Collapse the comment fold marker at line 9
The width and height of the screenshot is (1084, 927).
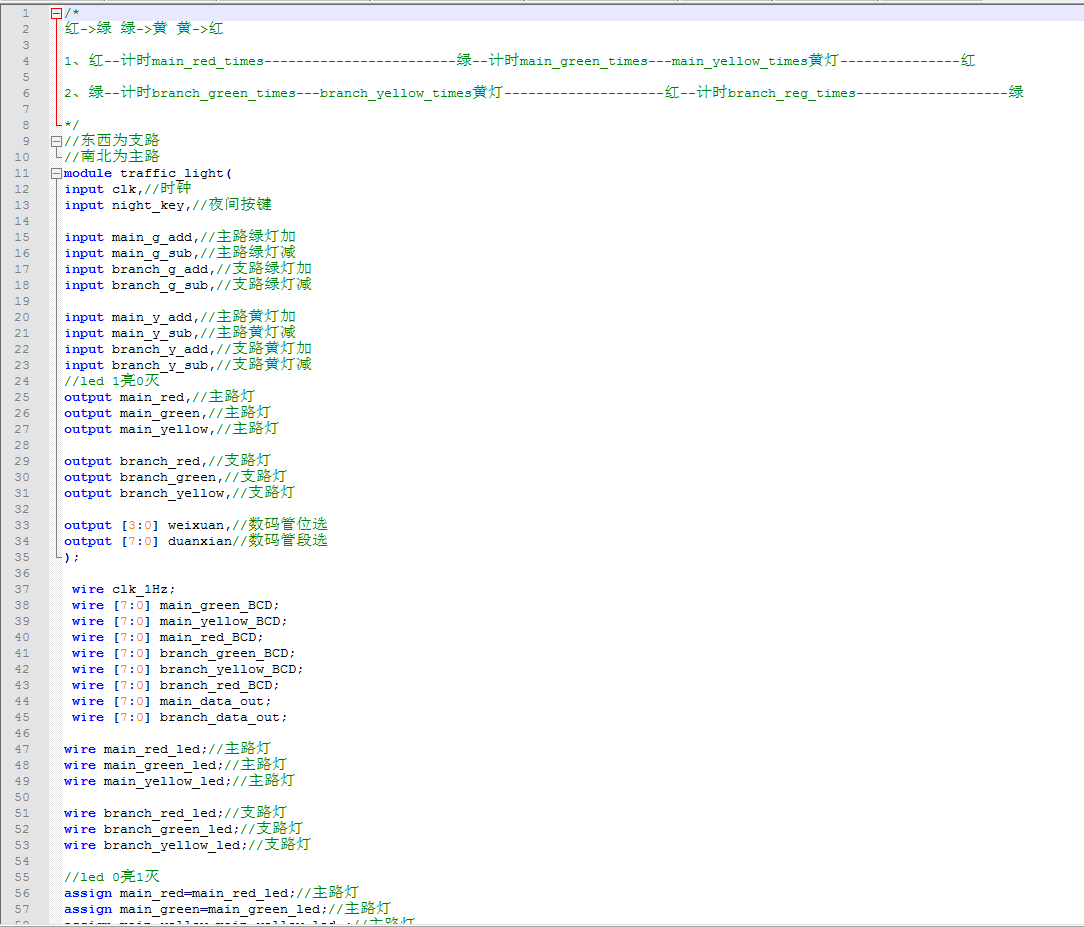click(x=56, y=141)
